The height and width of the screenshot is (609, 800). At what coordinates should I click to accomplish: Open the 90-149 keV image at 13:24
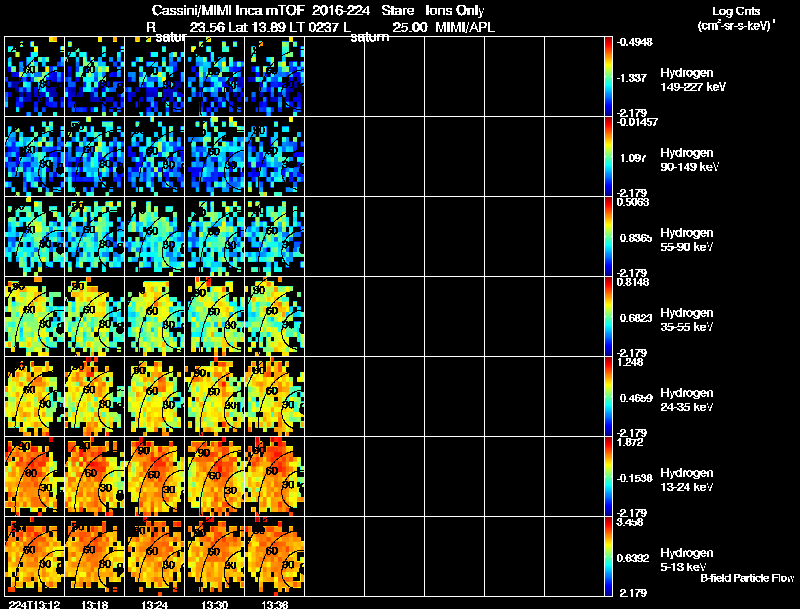point(155,157)
